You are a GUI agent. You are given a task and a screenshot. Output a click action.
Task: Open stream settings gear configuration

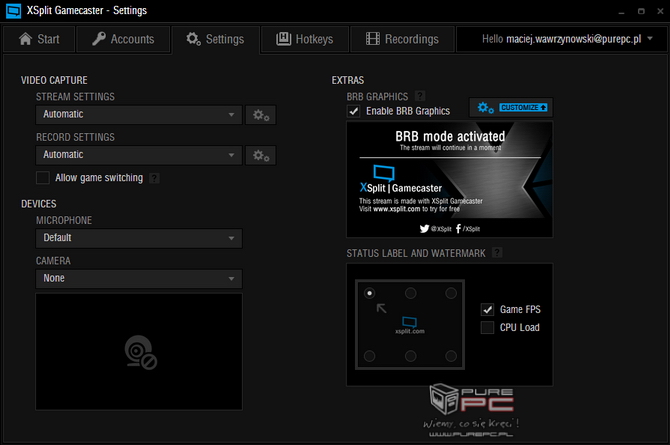click(261, 115)
